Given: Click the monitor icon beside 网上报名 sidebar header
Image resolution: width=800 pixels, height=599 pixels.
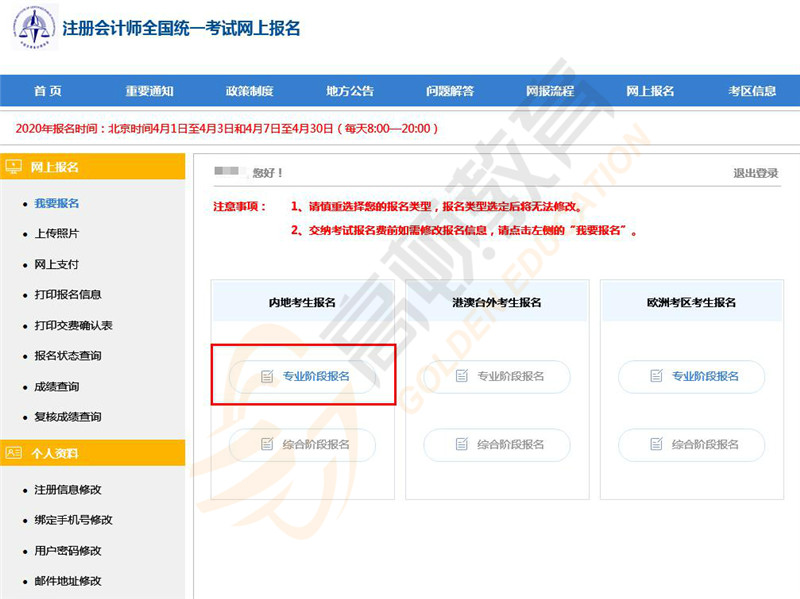Looking at the screenshot, I should 14,166.
